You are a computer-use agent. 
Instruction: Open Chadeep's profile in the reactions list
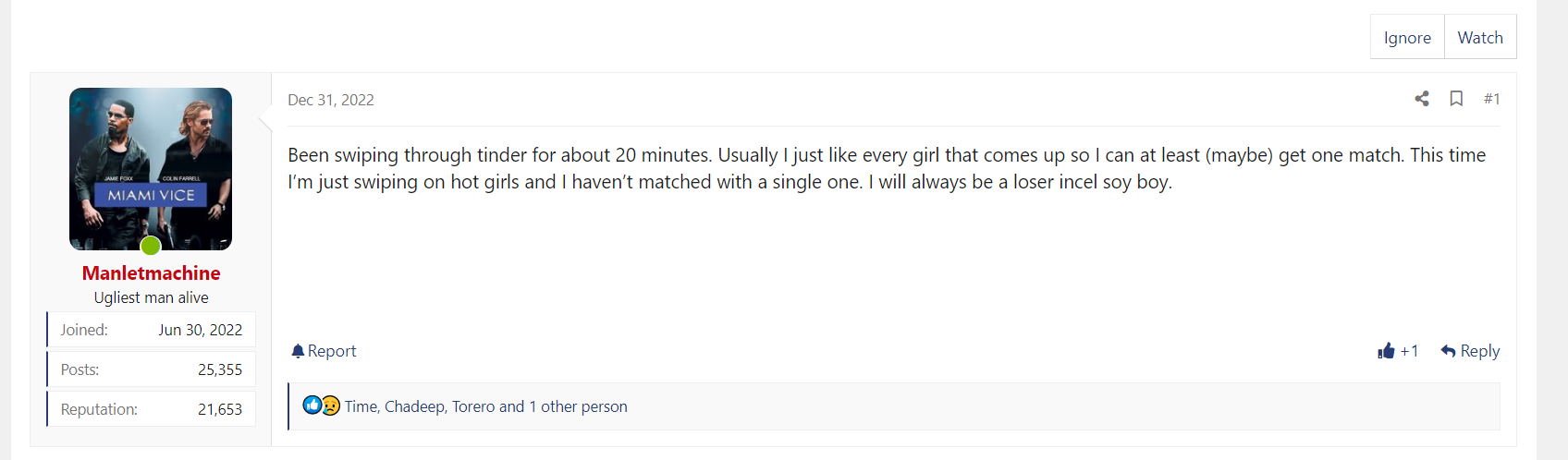pyautogui.click(x=415, y=406)
